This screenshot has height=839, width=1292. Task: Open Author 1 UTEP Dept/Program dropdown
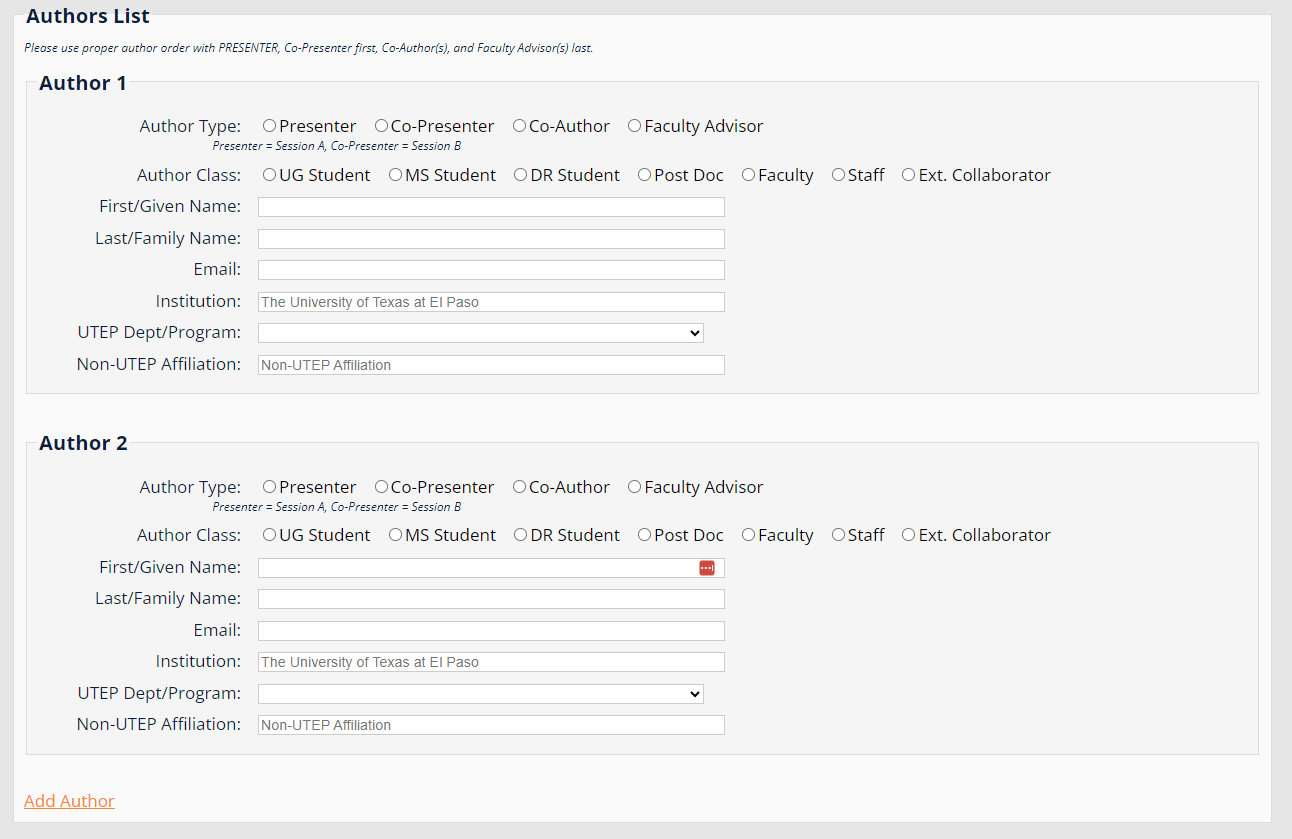point(480,333)
